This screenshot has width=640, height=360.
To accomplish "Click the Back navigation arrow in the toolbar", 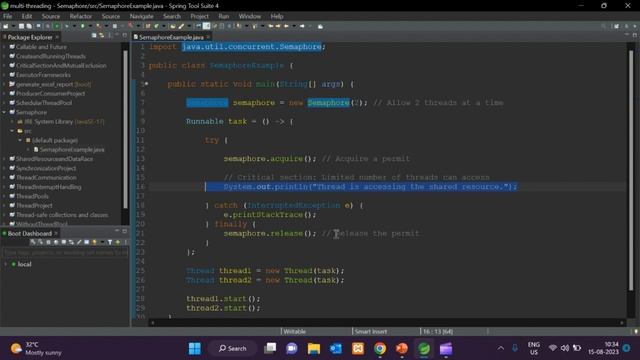I will point(287,26).
